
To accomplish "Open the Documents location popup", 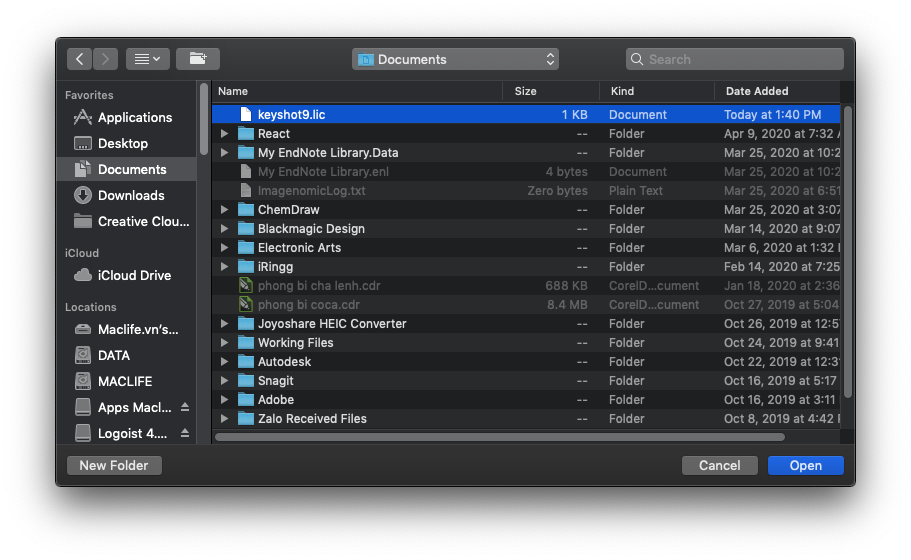I will (455, 60).
